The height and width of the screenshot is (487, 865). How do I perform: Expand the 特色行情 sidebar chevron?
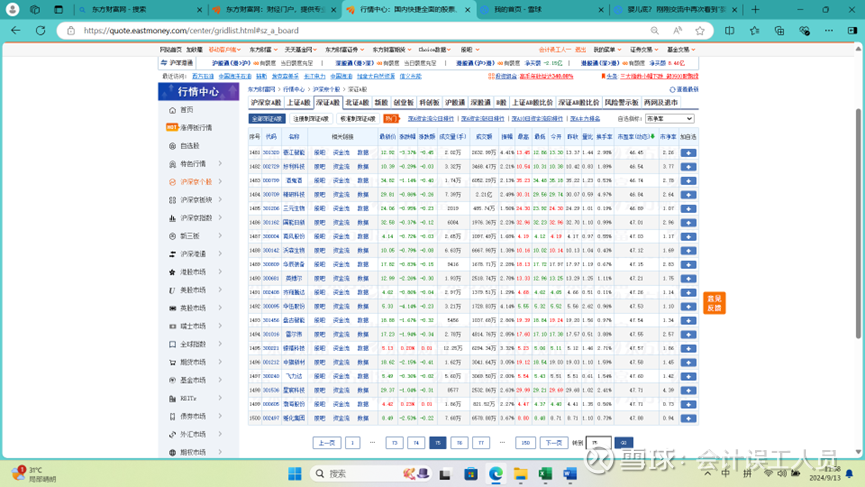220,164
